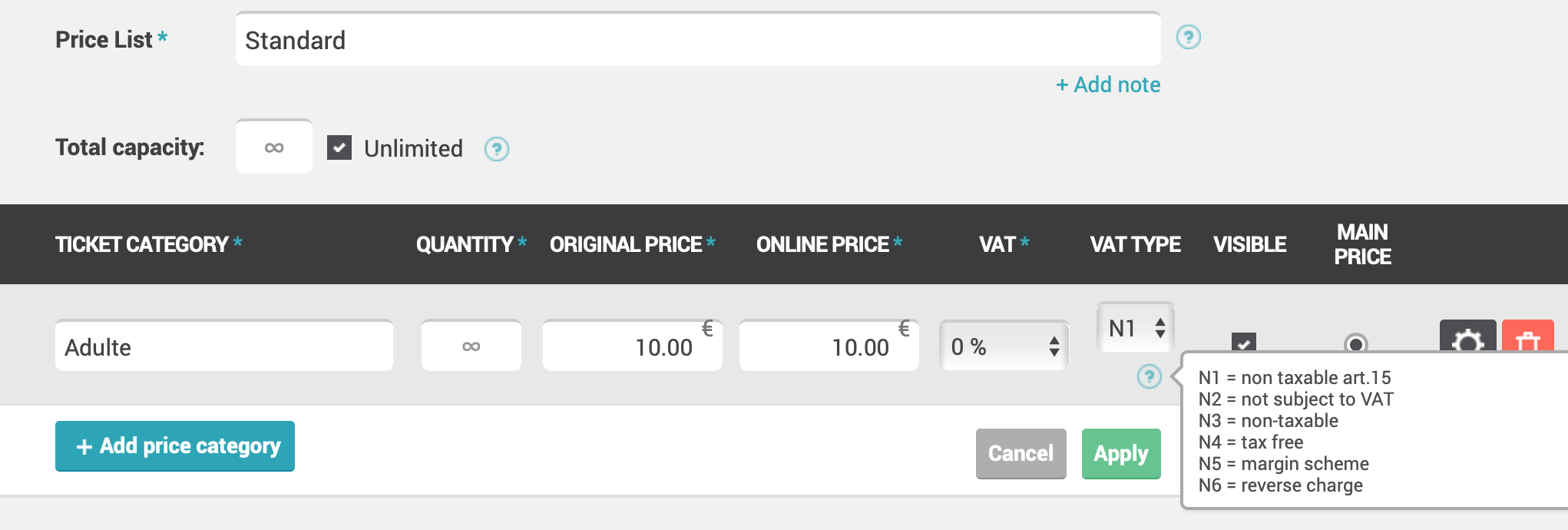Screen dimensions: 1568x530
Task: Click the Total capacity infinity field
Action: click(x=274, y=147)
